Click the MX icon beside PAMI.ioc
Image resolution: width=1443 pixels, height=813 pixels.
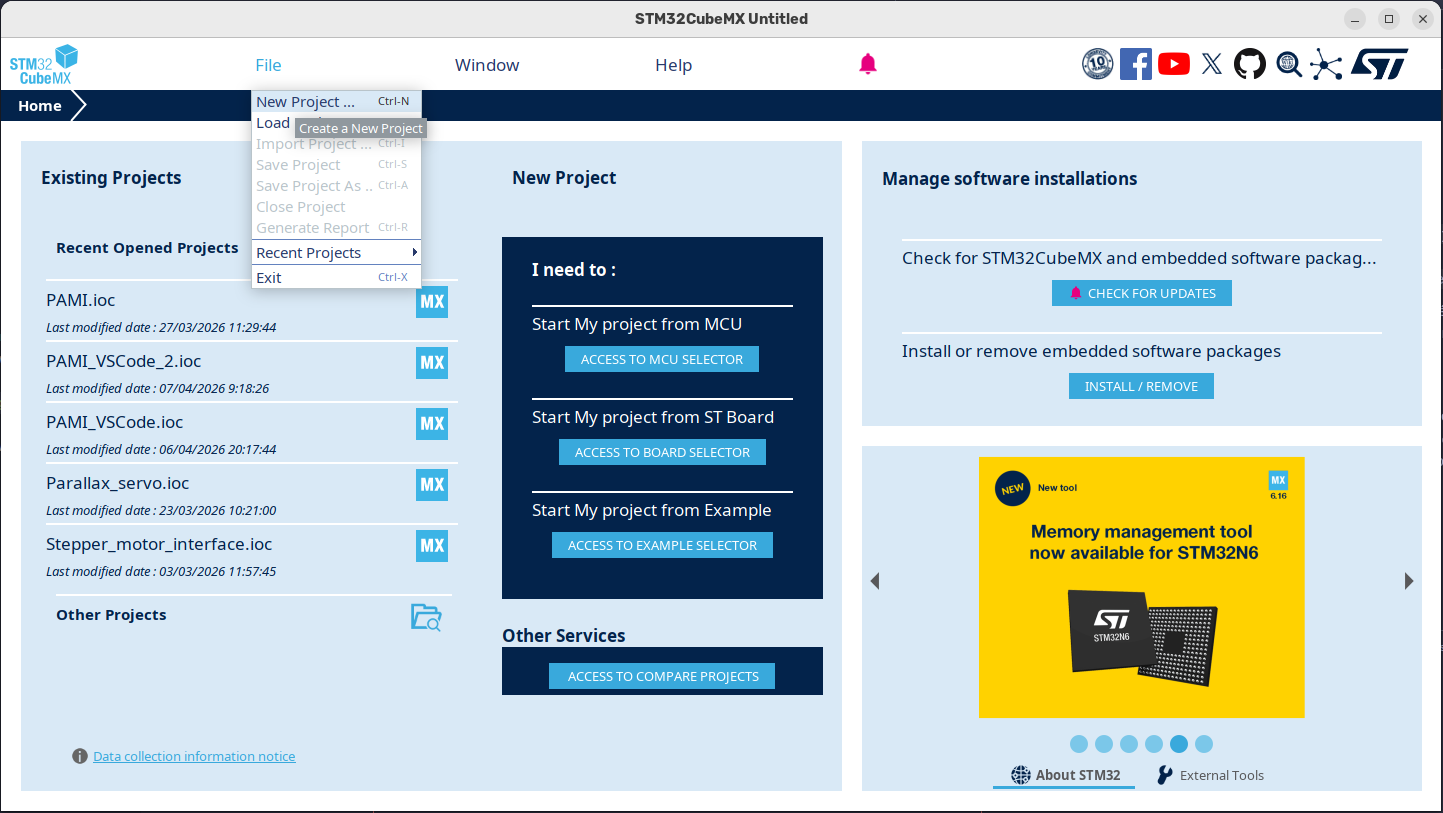click(x=432, y=302)
